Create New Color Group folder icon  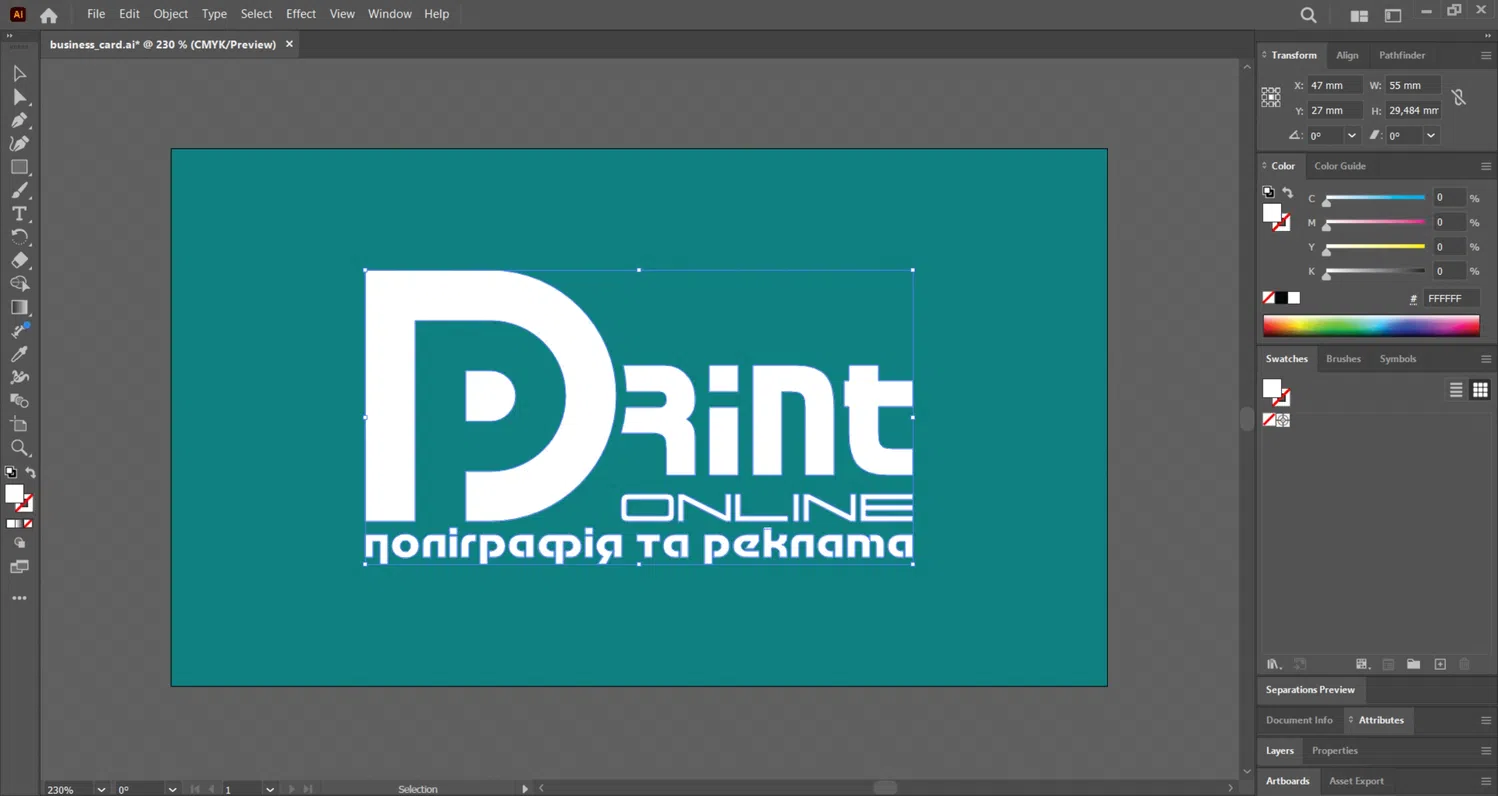pos(1413,664)
